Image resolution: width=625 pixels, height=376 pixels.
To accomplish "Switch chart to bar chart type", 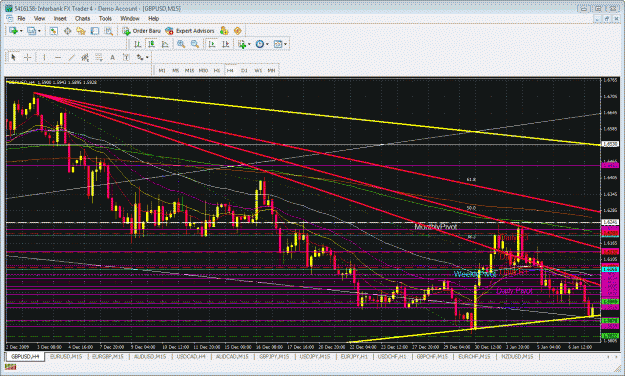I will pos(138,44).
